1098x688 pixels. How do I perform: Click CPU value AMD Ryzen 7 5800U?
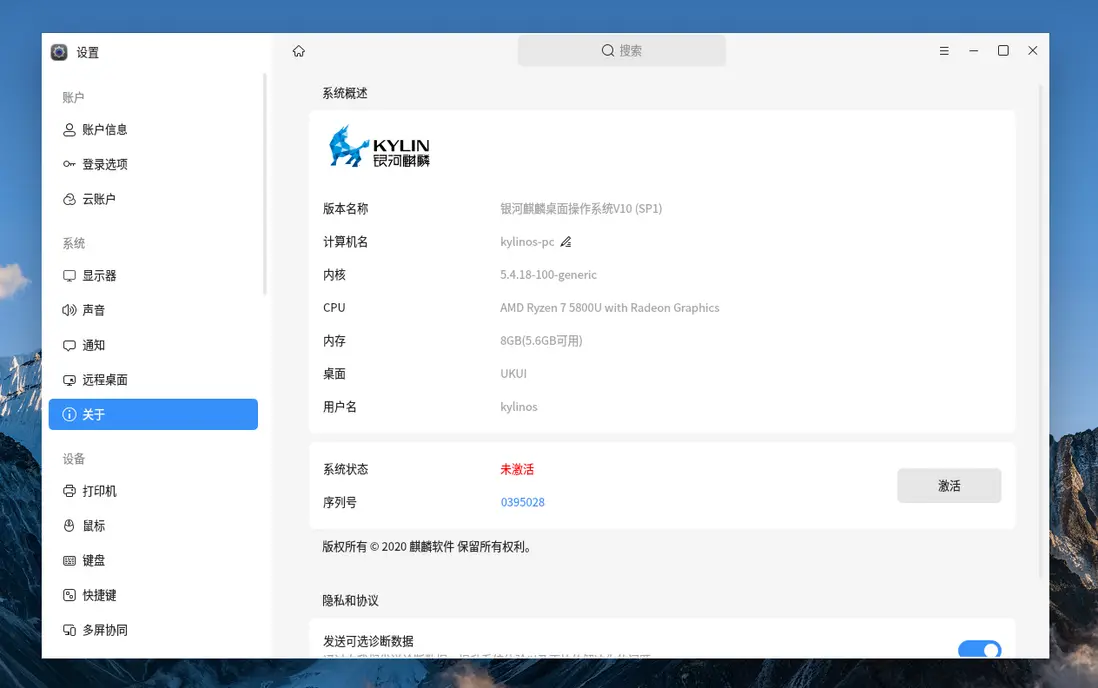609,308
